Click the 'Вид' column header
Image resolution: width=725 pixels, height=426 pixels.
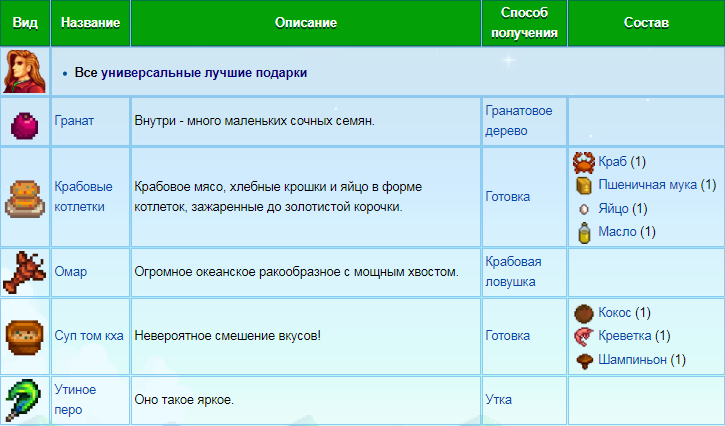(25, 23)
